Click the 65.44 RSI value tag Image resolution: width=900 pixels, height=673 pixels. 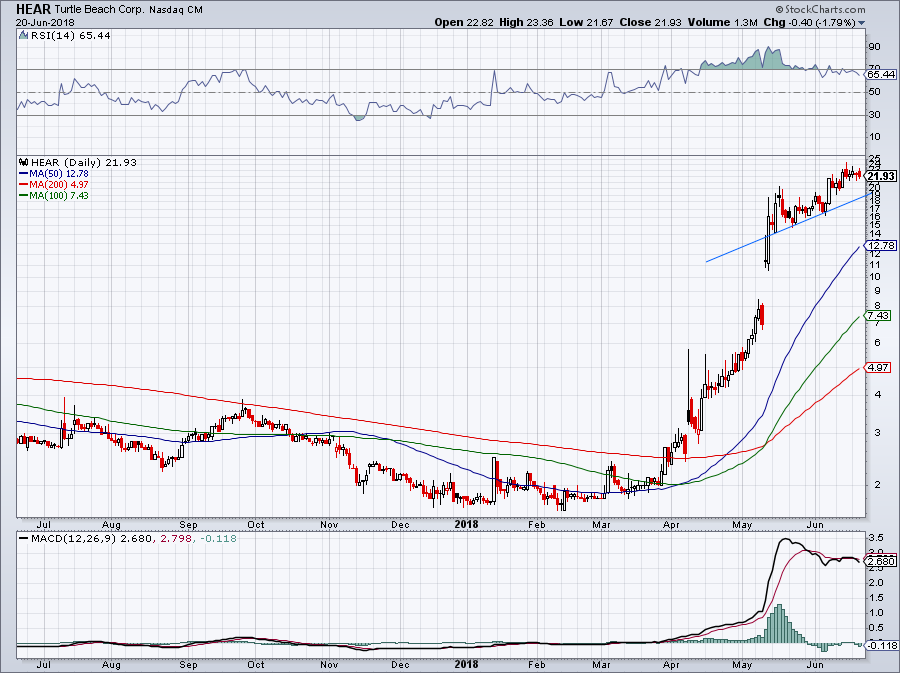879,74
